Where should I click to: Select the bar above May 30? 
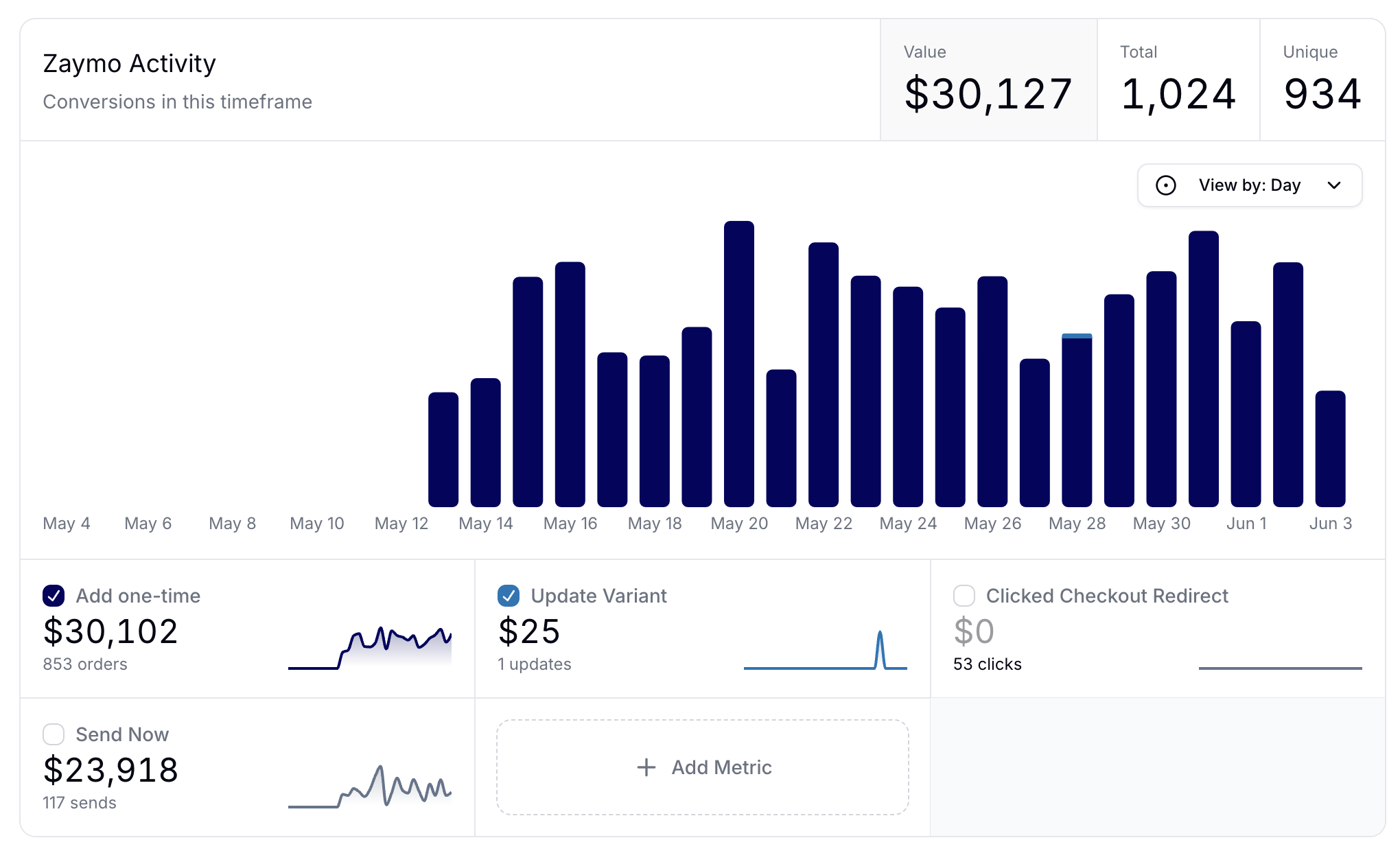(x=1161, y=389)
